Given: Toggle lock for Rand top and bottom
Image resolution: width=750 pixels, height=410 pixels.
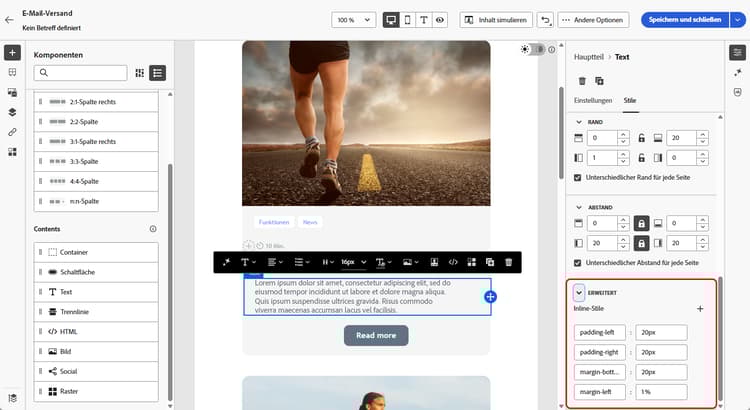Looking at the screenshot, I should tap(641, 138).
